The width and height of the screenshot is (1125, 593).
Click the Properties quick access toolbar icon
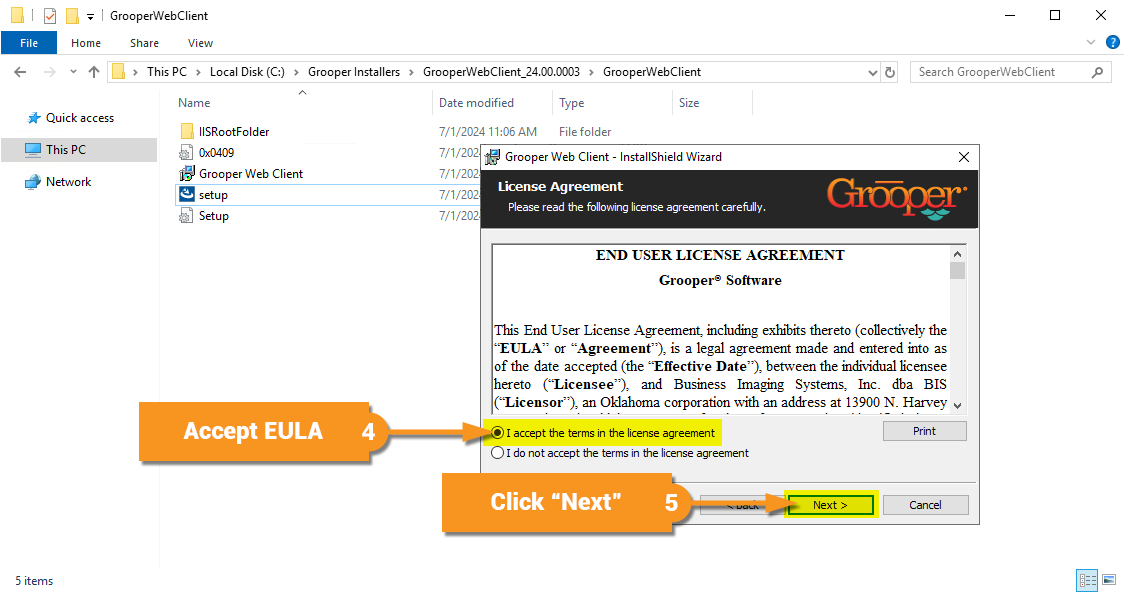tap(50, 15)
